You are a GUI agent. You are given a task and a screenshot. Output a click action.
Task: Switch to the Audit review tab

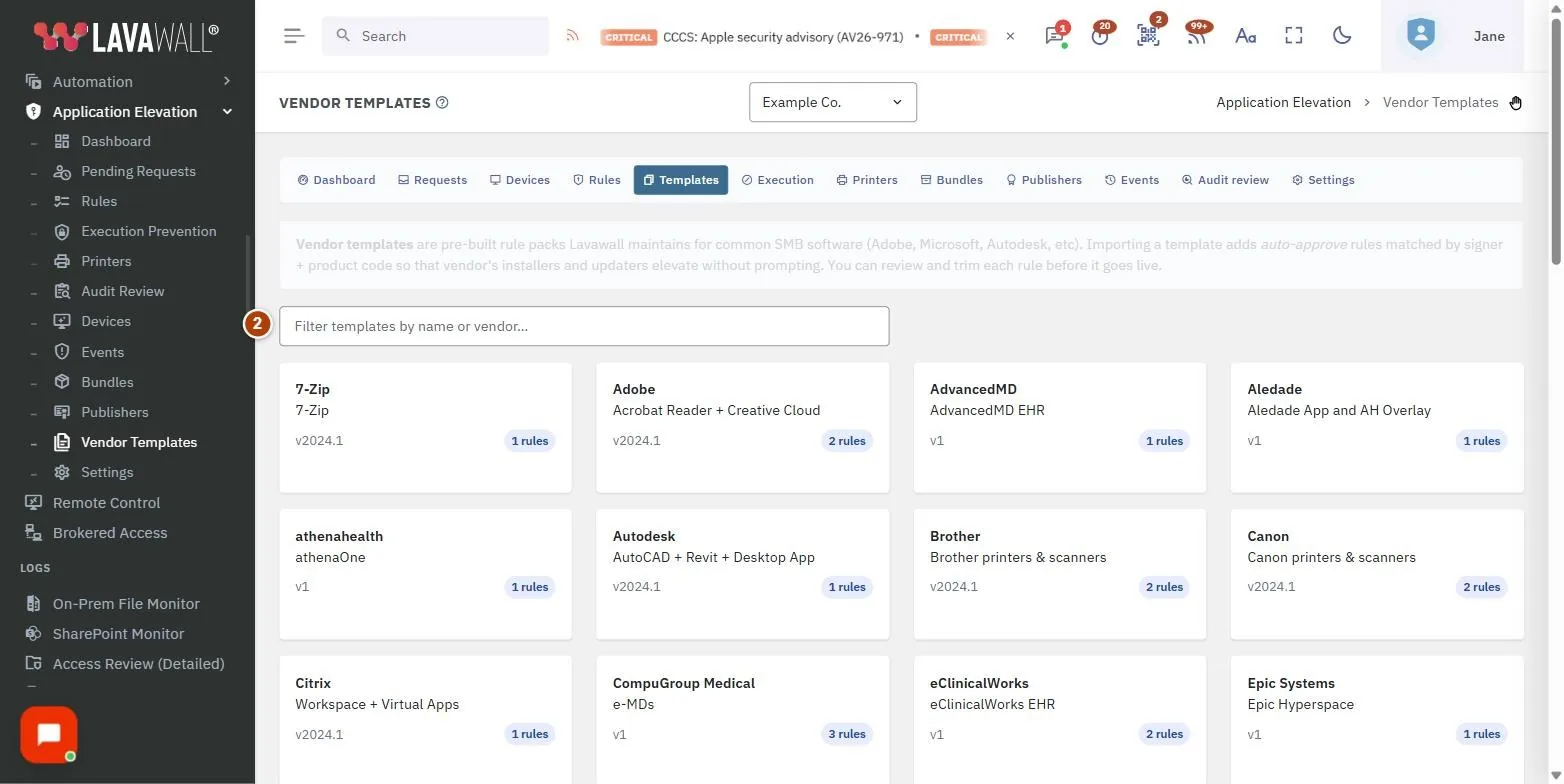point(1225,180)
